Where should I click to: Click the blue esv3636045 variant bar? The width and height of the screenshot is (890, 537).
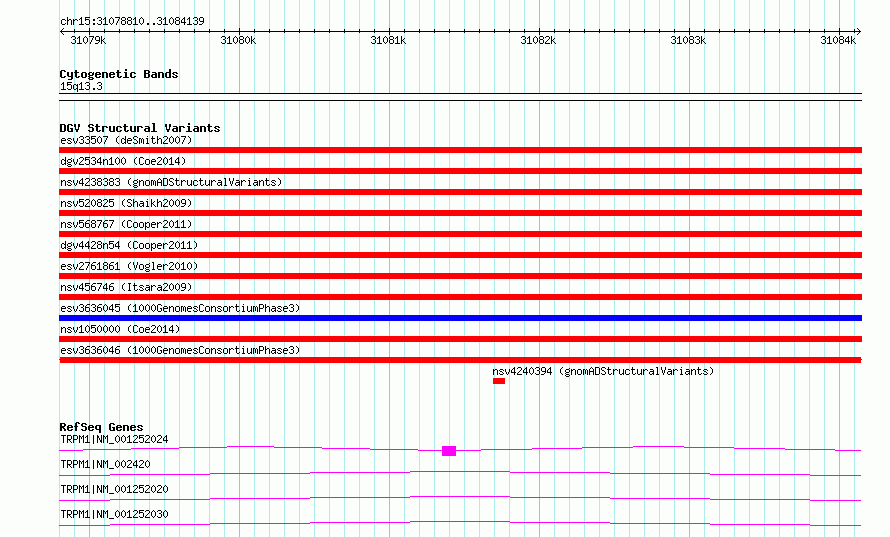460,318
